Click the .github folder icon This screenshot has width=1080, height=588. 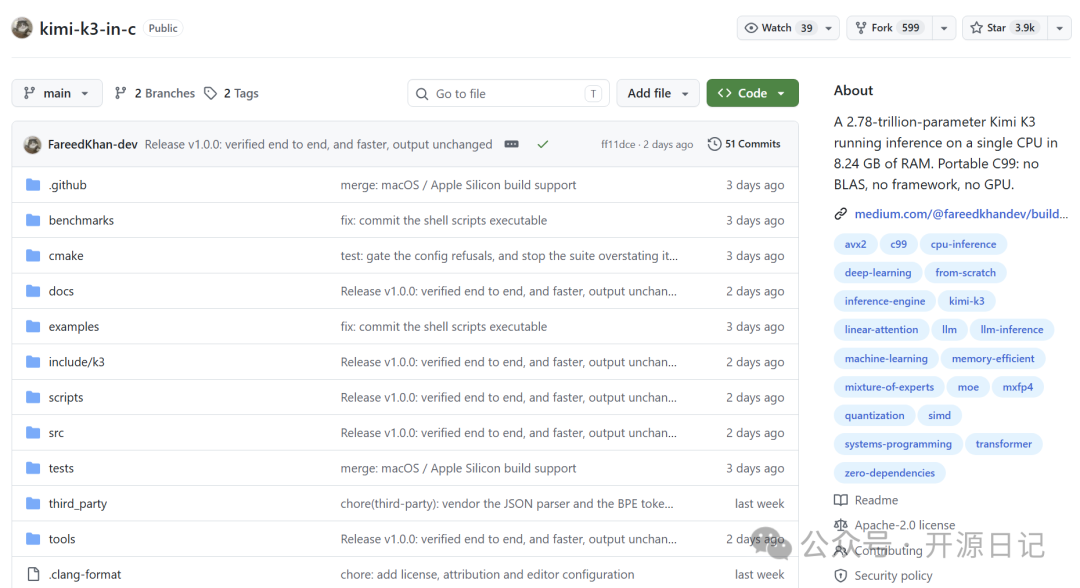pos(33,185)
